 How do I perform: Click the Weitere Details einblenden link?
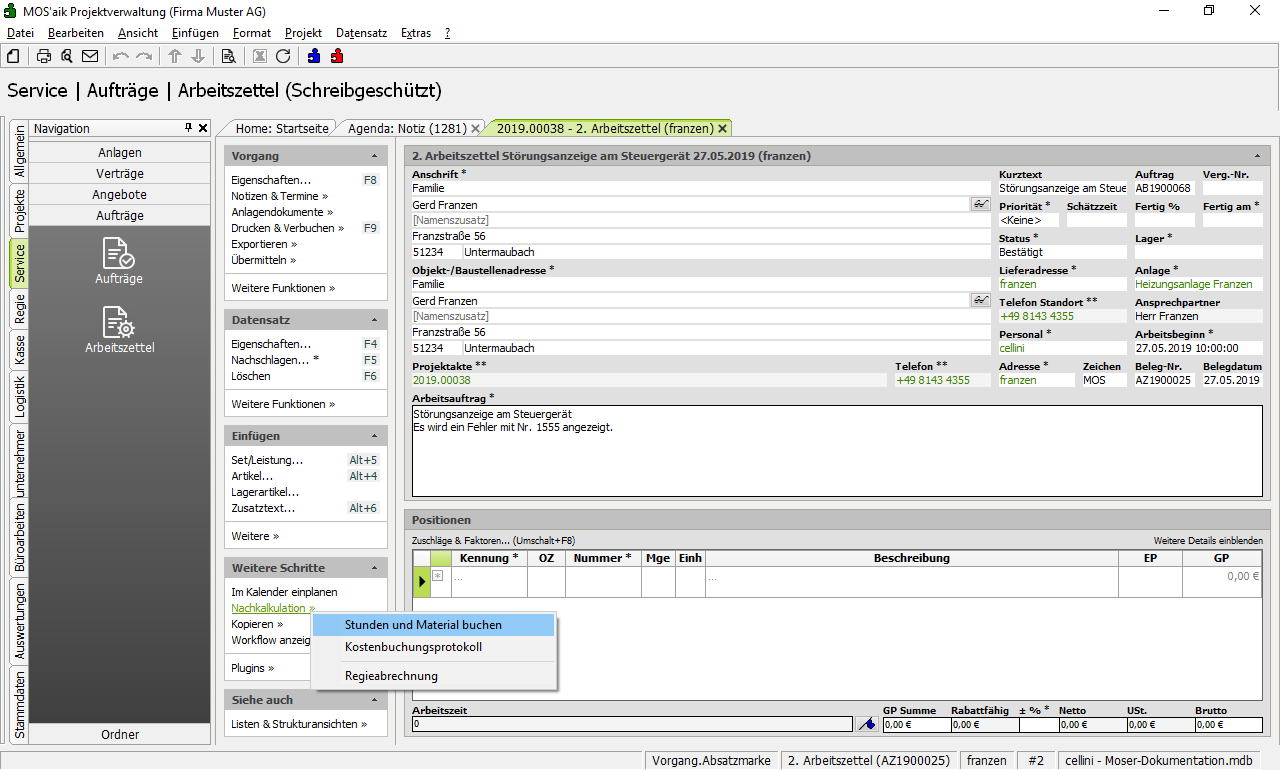1207,541
